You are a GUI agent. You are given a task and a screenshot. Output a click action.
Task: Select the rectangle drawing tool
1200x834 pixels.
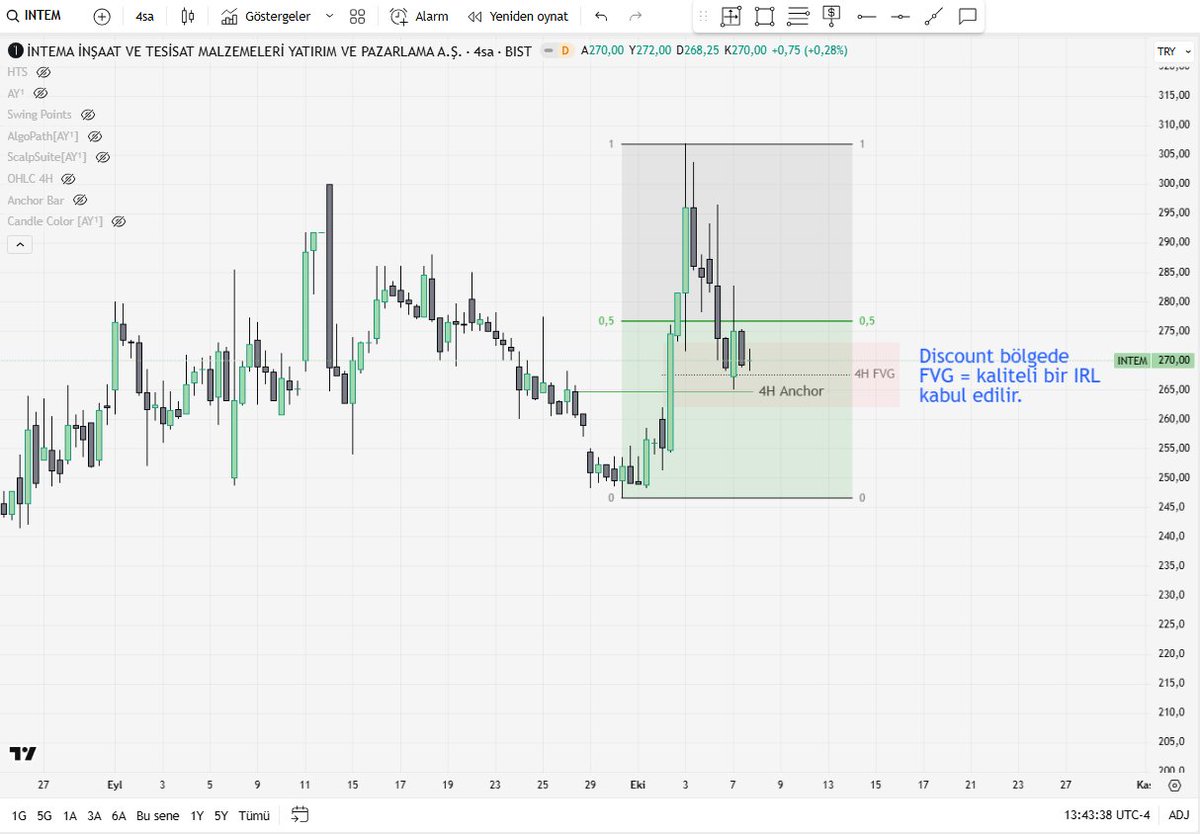click(765, 16)
